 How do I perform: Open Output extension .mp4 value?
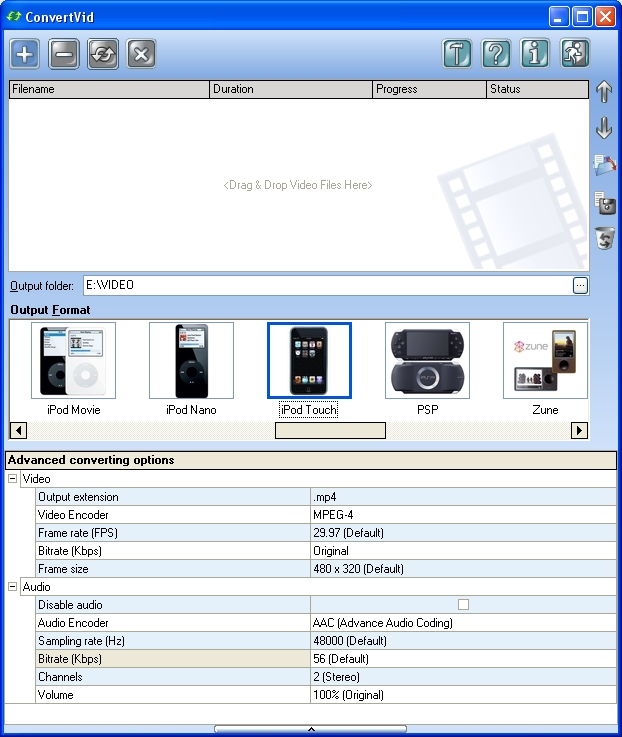coord(463,497)
